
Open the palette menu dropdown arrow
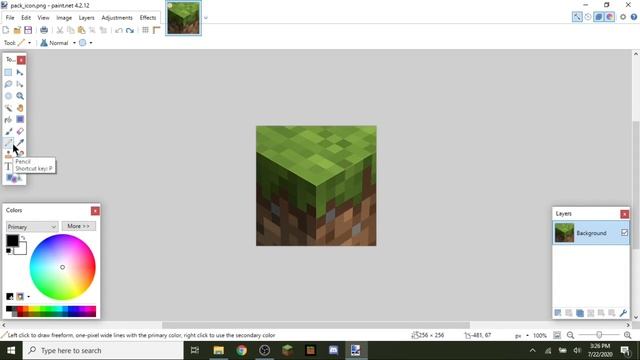tap(29, 297)
